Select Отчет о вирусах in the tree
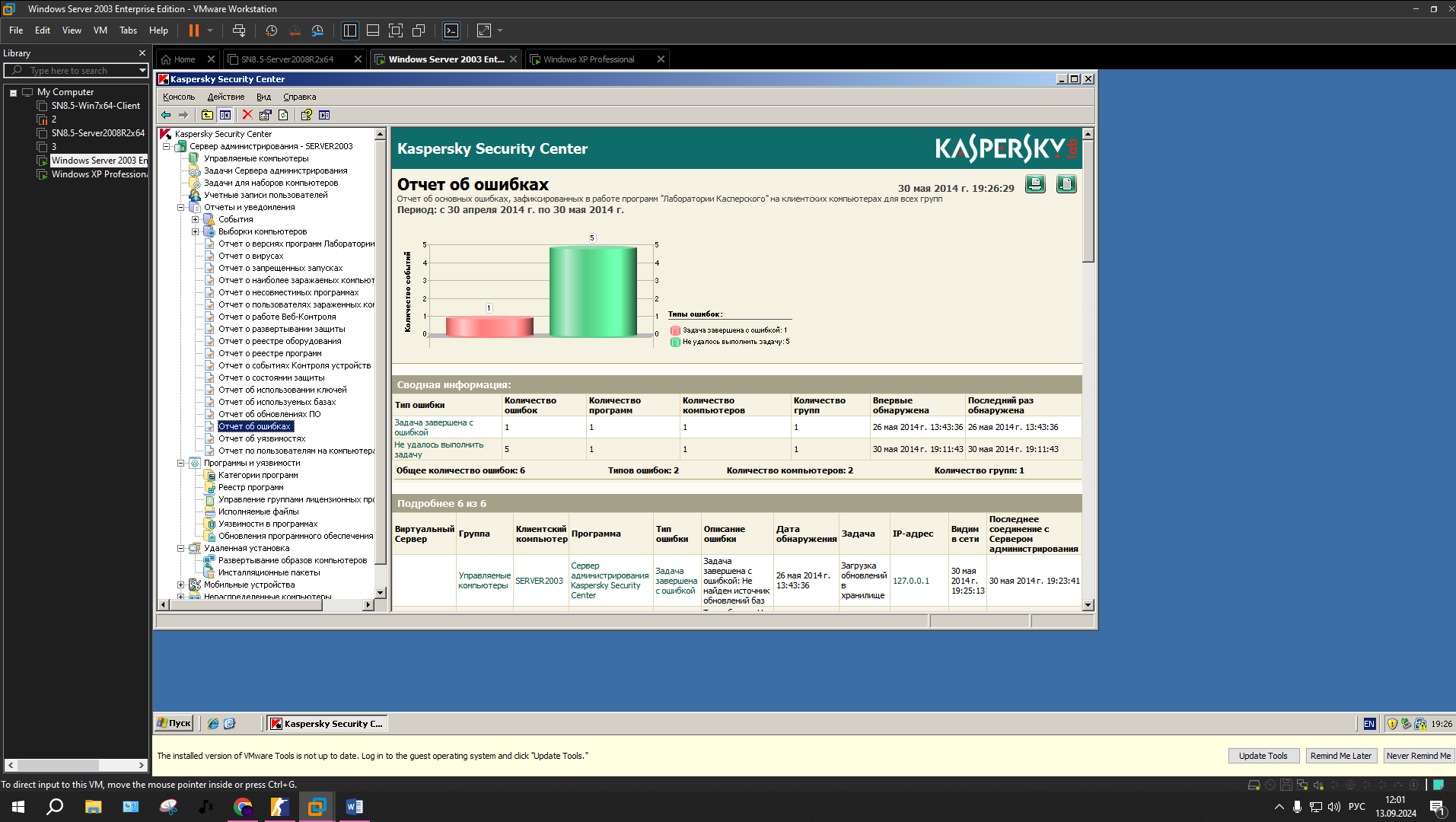Screen dimensions: 1456x822 click(250, 256)
